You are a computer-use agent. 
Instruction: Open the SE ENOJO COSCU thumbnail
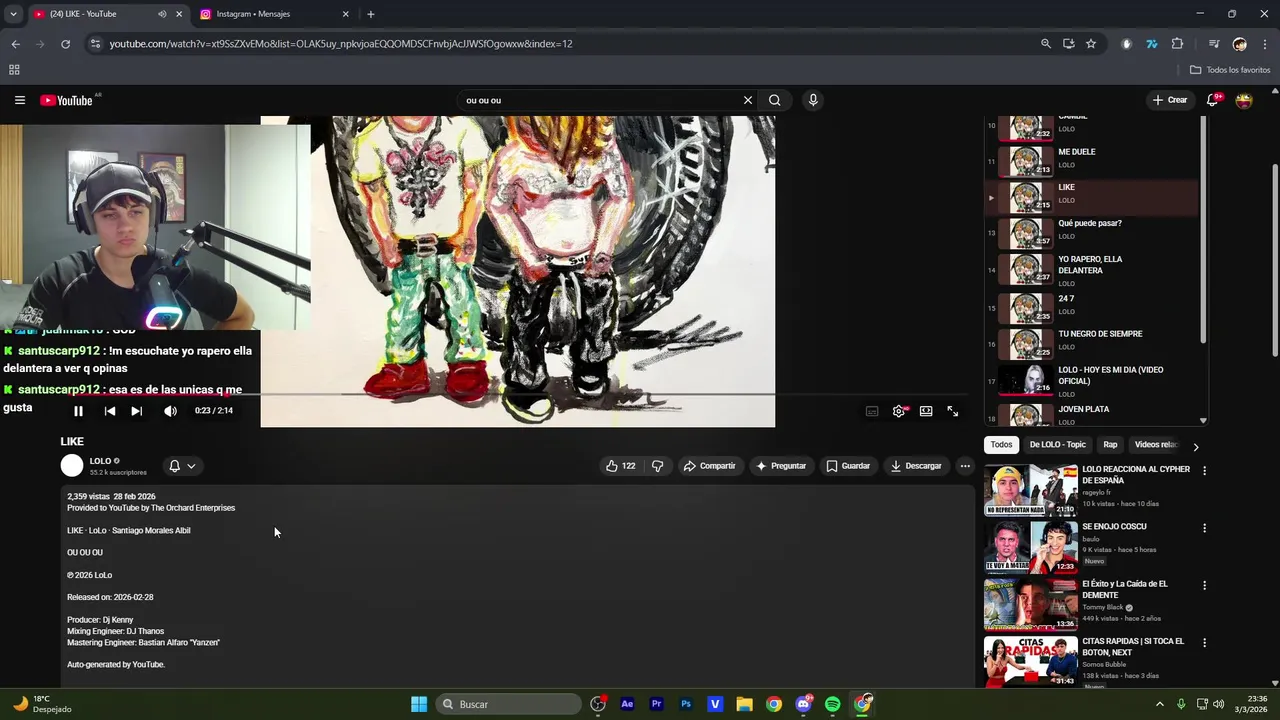click(x=1030, y=547)
